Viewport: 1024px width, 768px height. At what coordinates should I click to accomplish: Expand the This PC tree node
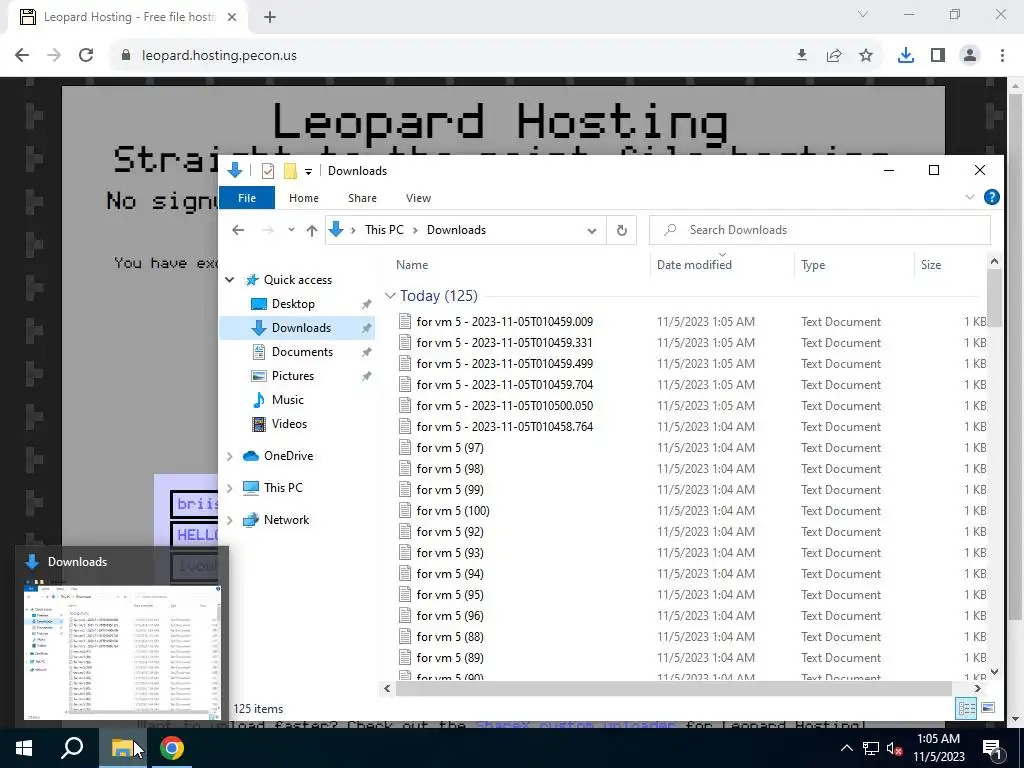pyautogui.click(x=230, y=488)
